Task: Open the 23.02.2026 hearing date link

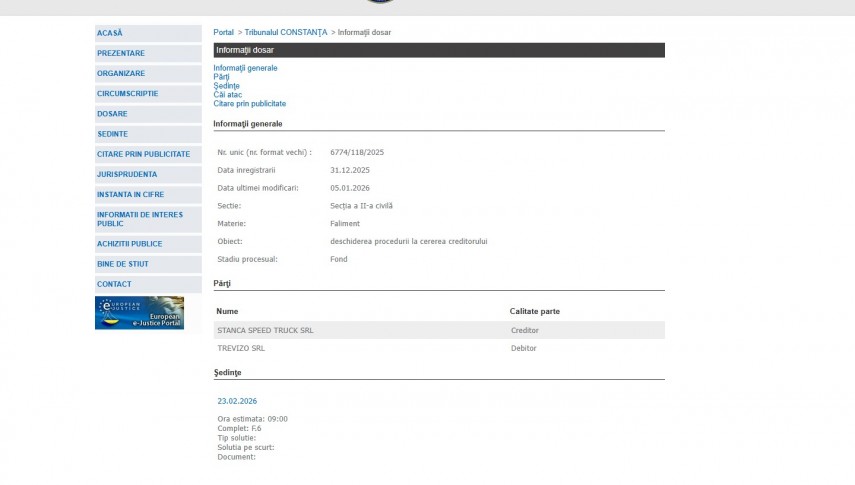Action: (236, 401)
